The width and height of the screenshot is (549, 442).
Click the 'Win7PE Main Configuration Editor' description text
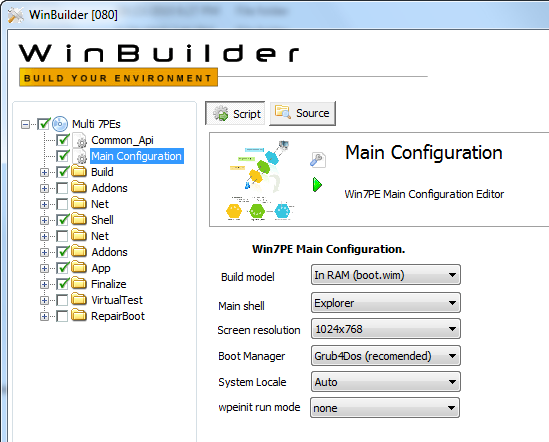[x=424, y=194]
